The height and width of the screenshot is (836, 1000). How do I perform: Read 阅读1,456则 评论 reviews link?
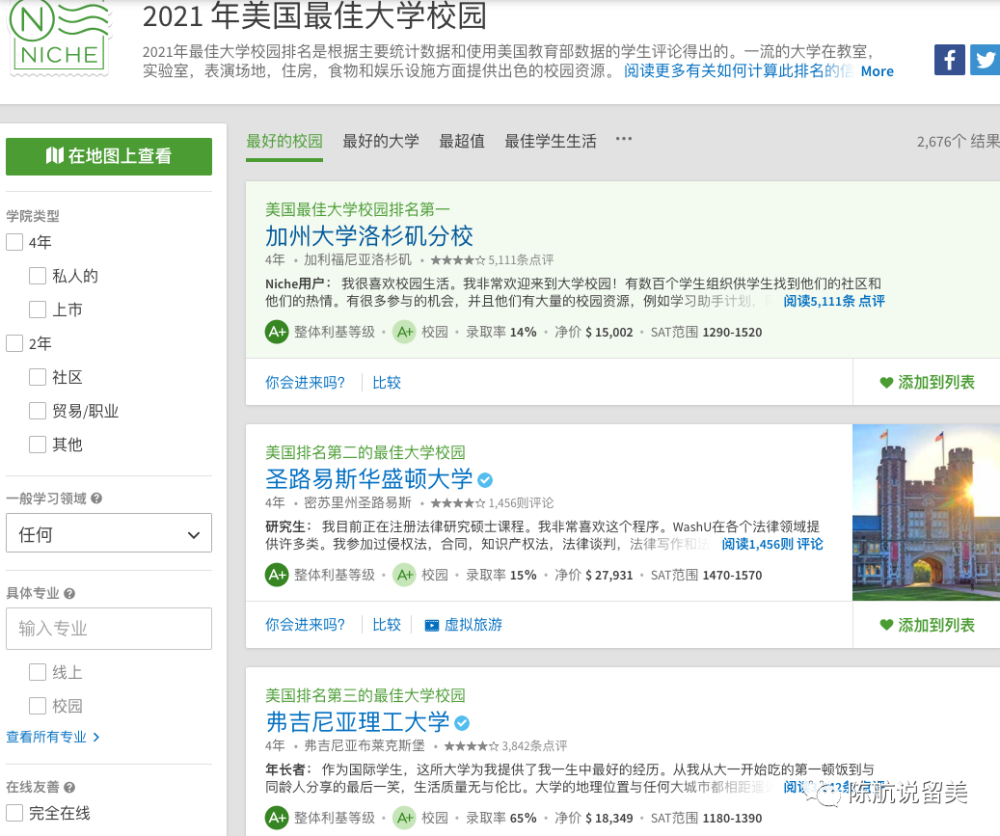pos(772,544)
